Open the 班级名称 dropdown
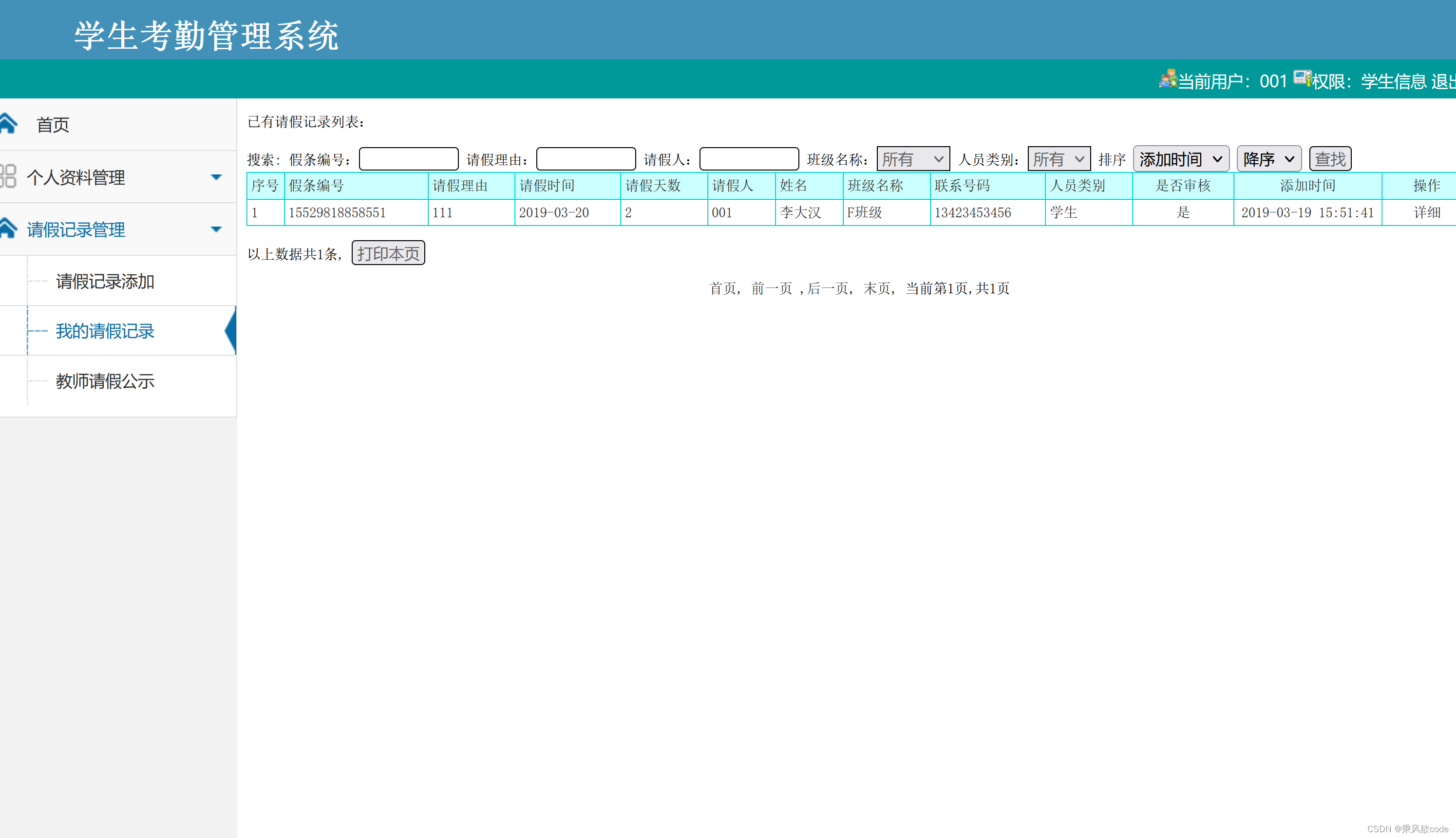 point(912,159)
